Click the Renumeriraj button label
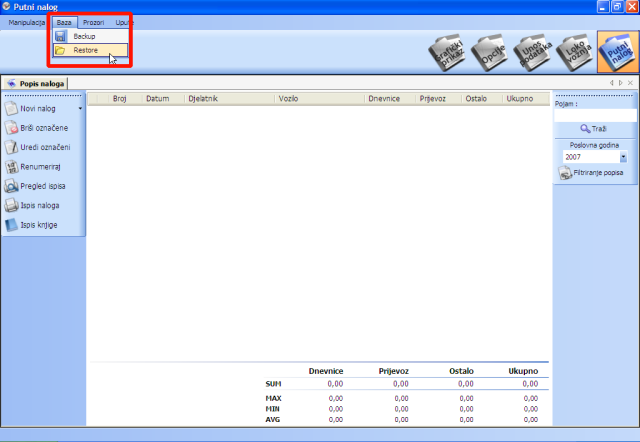 (x=40, y=167)
